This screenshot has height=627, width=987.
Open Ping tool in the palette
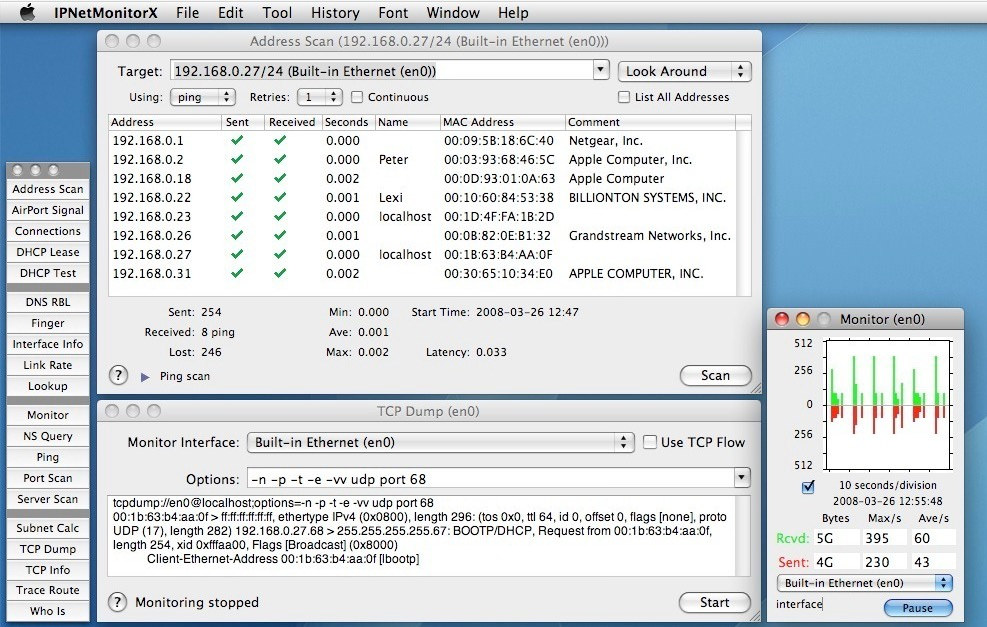coord(48,457)
